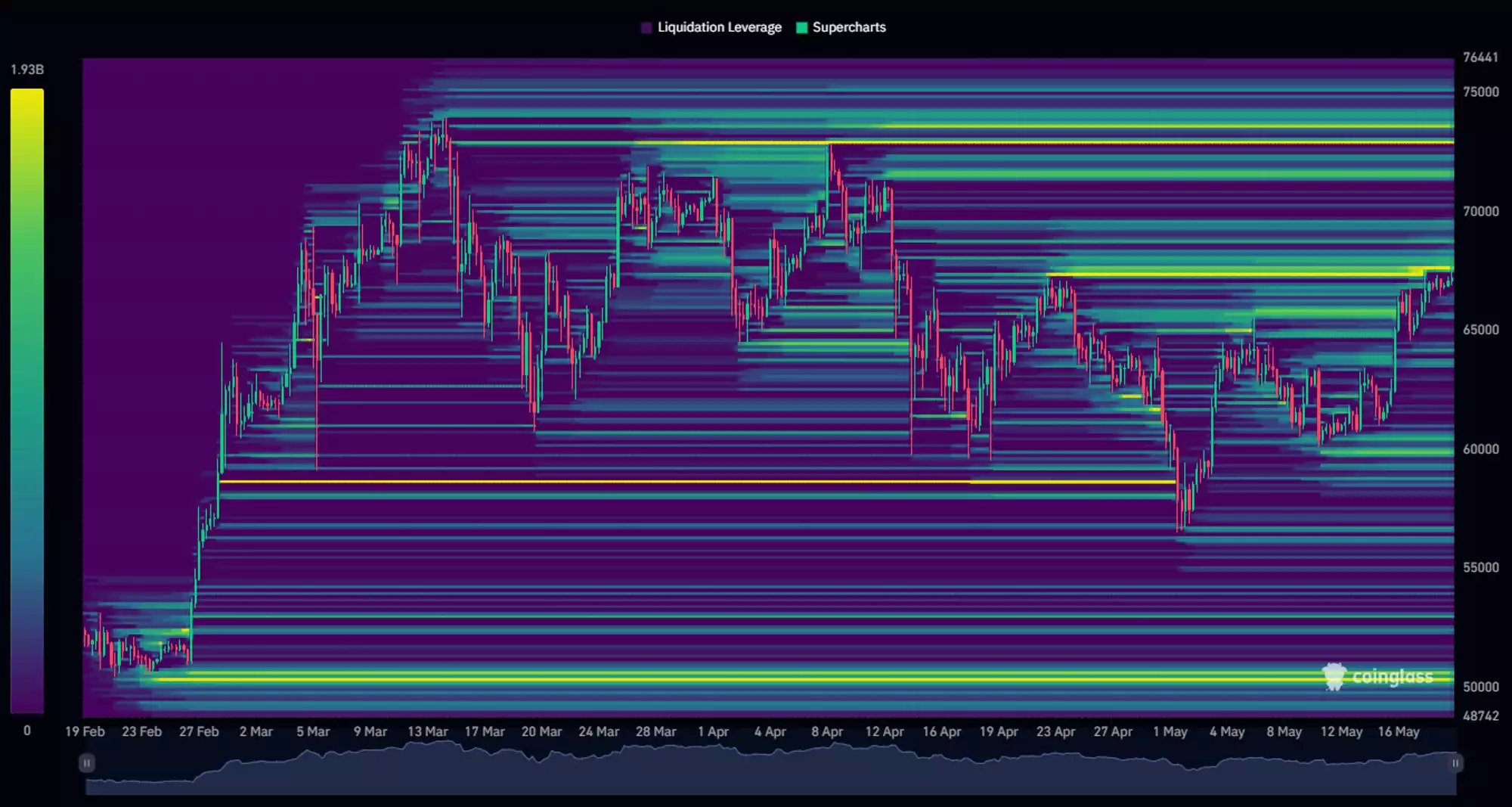Click the 48742 bottom price label
The height and width of the screenshot is (807, 1512).
1480,715
